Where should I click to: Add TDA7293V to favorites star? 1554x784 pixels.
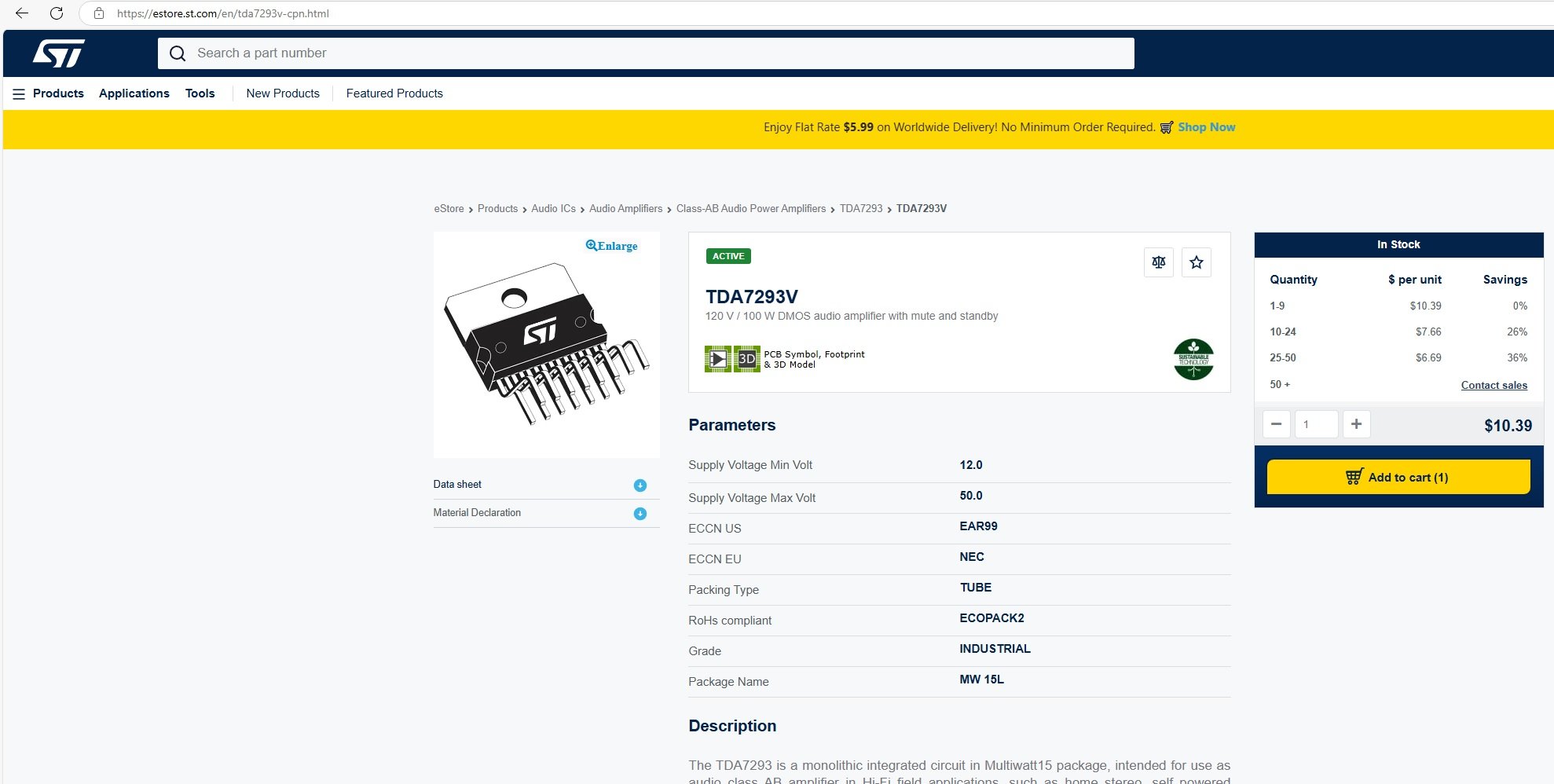tap(1197, 262)
